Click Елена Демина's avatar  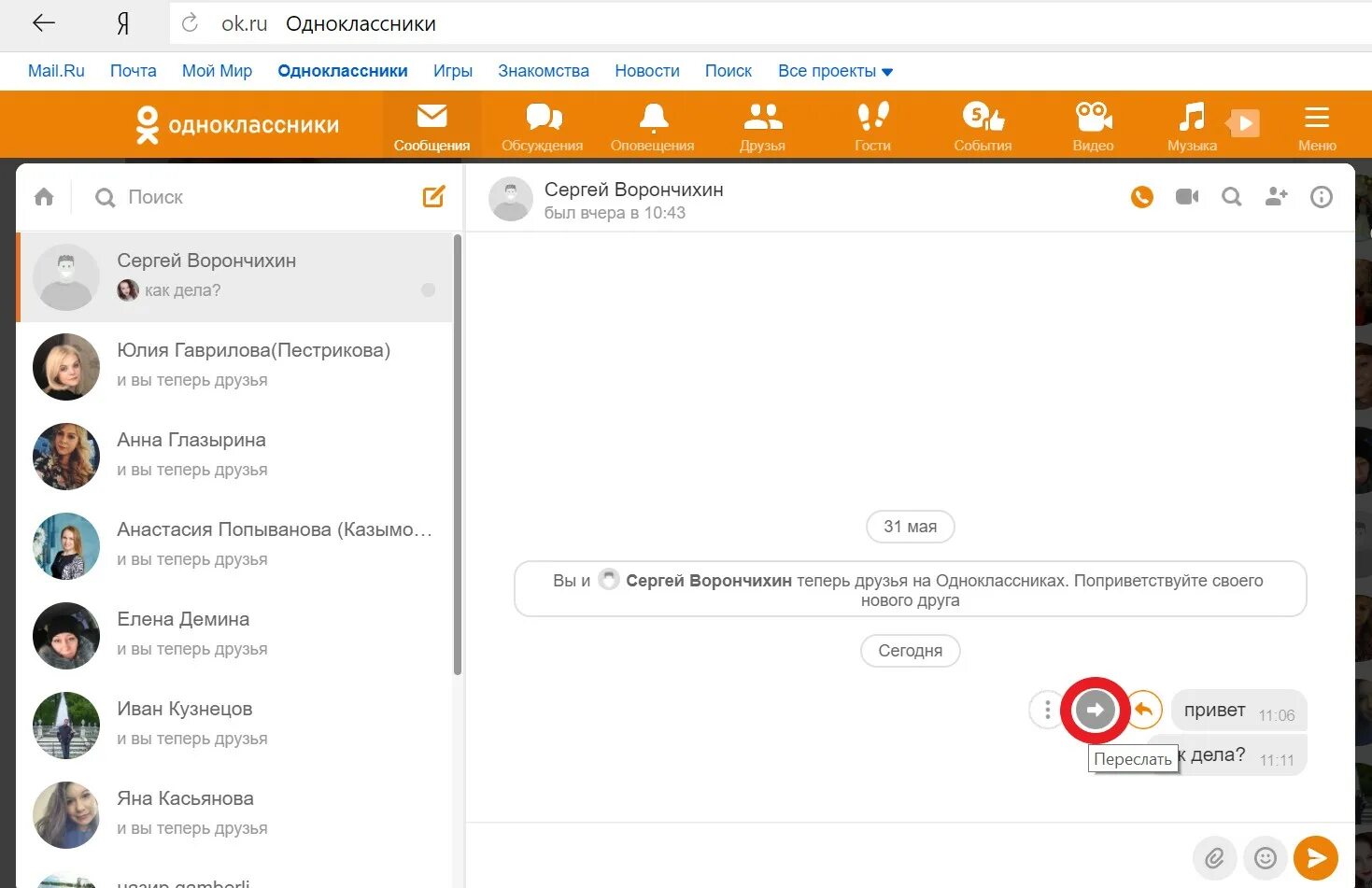(x=66, y=636)
